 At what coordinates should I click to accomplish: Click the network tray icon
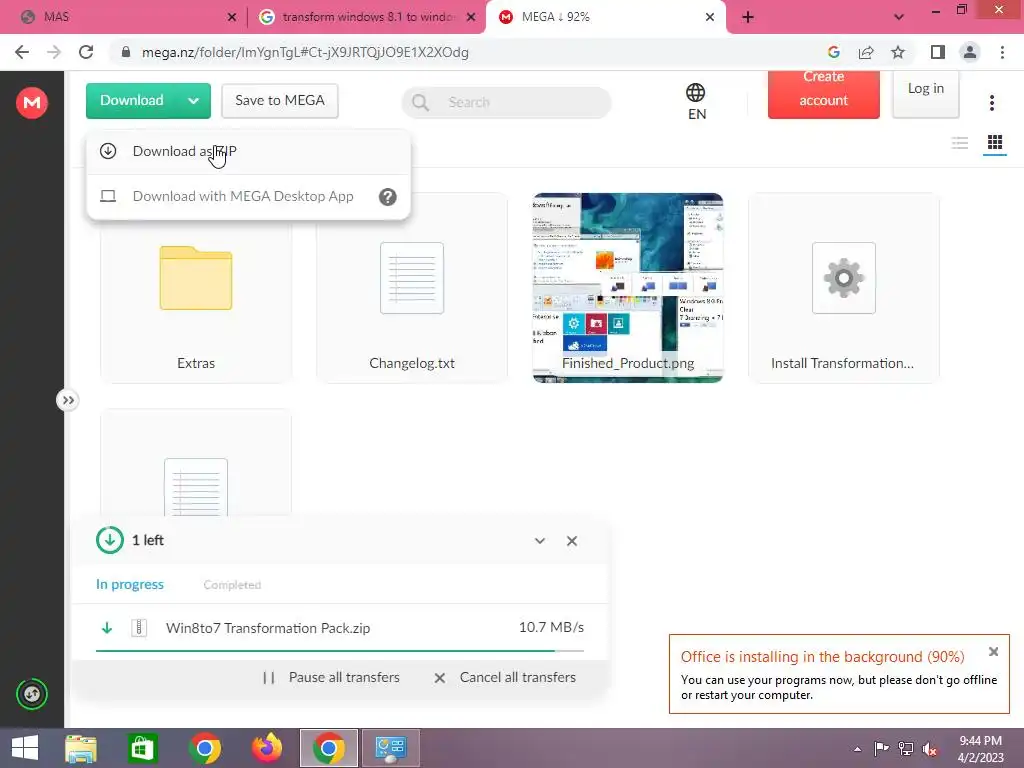(x=906, y=749)
